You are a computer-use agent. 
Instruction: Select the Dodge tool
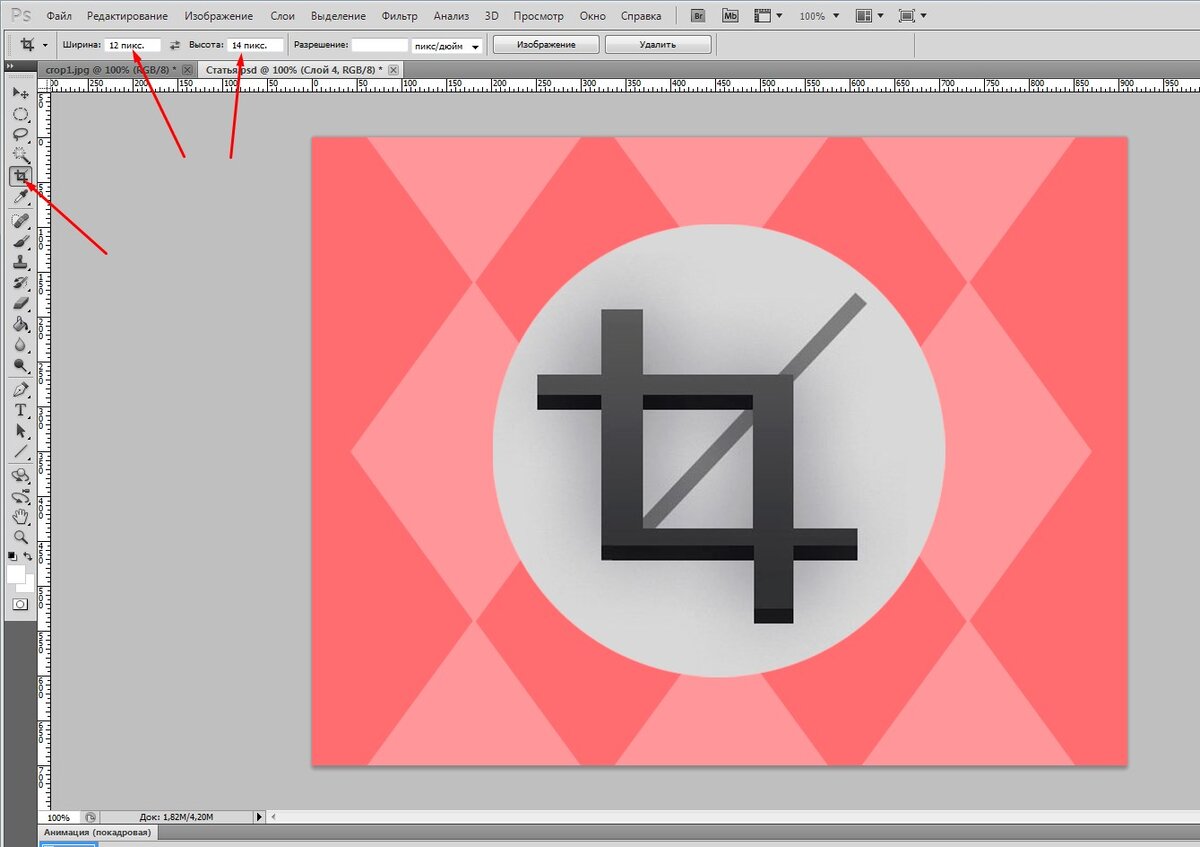20,366
